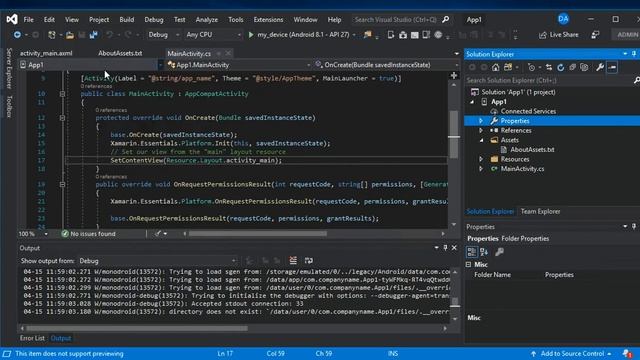Expand the References node
The width and height of the screenshot is (640, 360).
click(x=481, y=130)
